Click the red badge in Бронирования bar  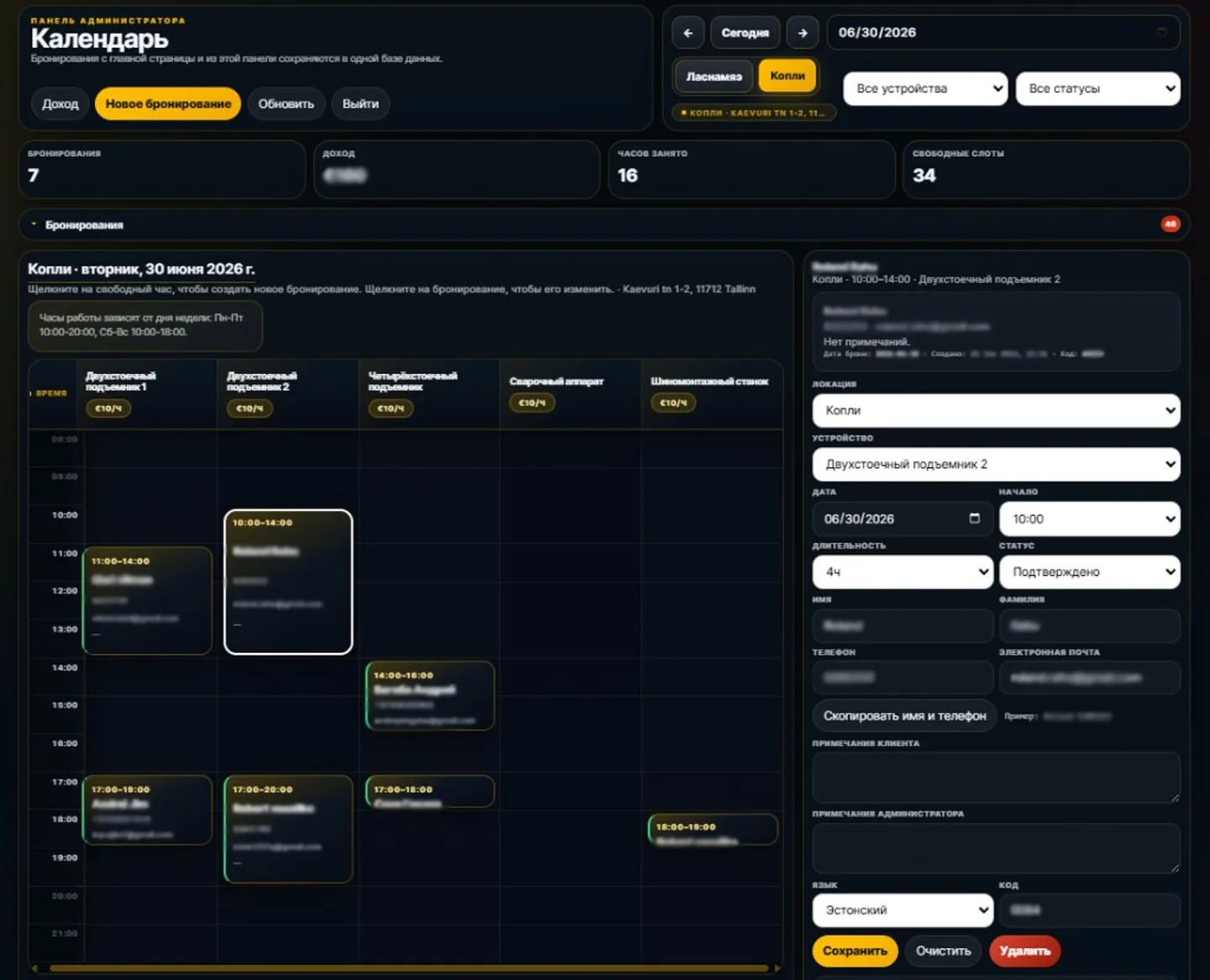[1171, 224]
